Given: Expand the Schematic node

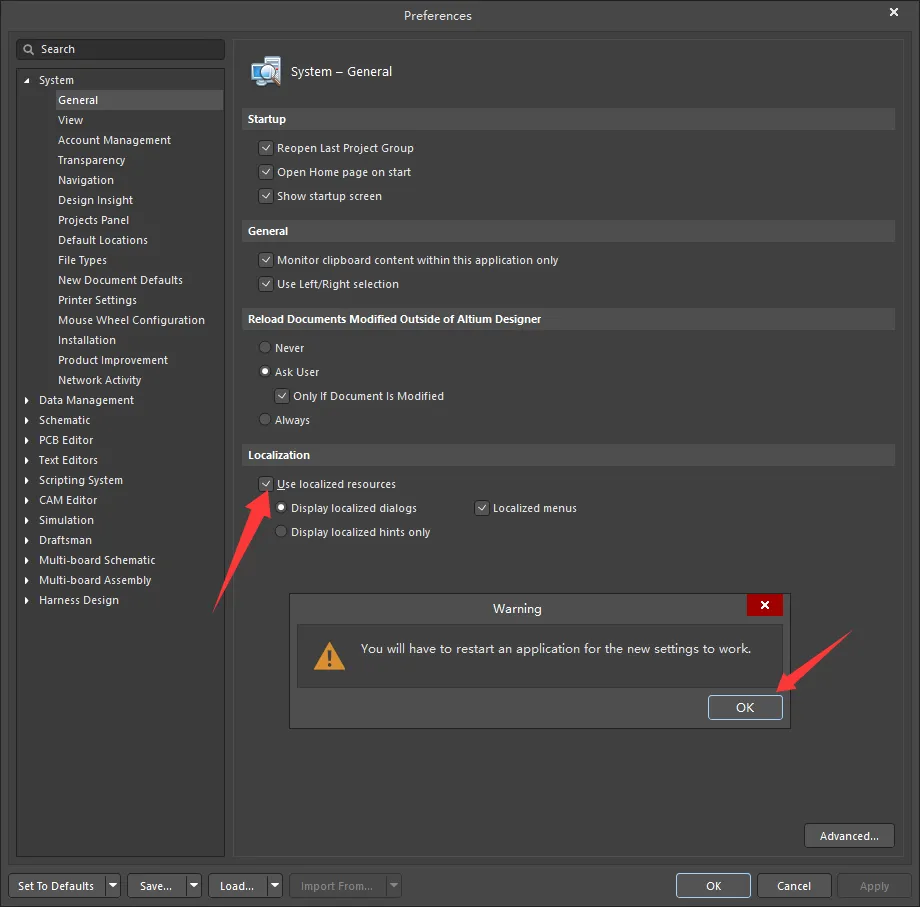Looking at the screenshot, I should pyautogui.click(x=26, y=420).
